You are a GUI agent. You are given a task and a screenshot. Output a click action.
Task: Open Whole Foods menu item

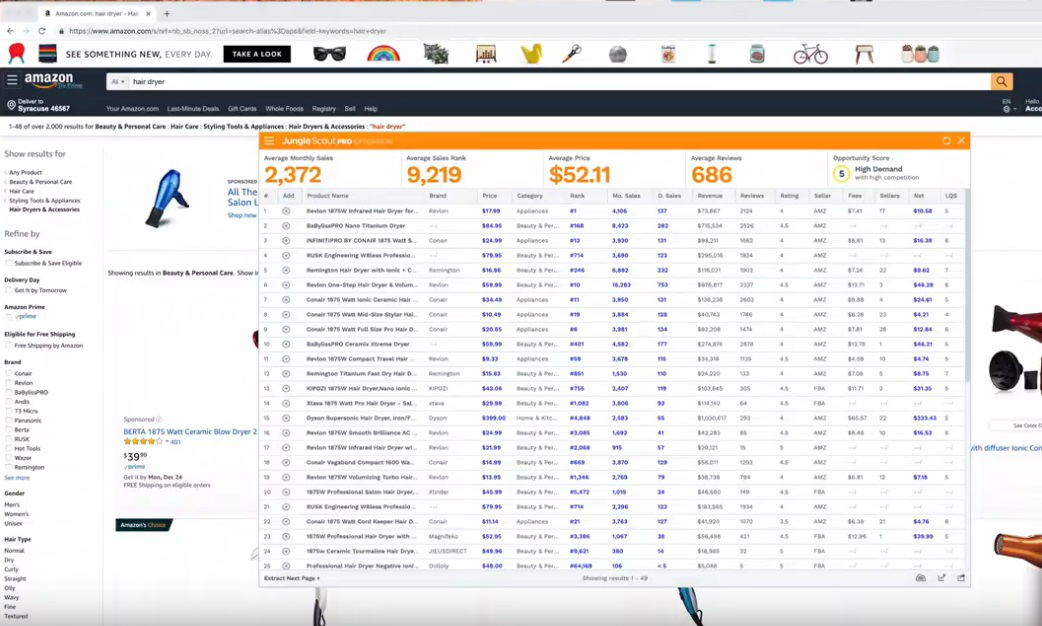[284, 109]
